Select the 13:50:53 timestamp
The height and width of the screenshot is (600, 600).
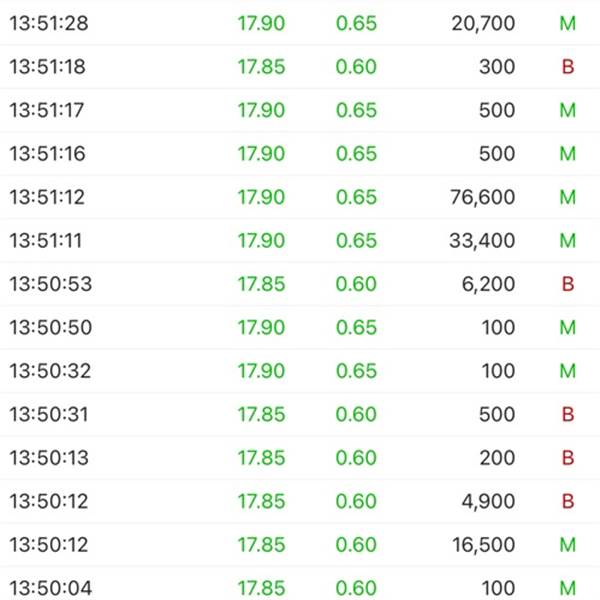pos(51,284)
